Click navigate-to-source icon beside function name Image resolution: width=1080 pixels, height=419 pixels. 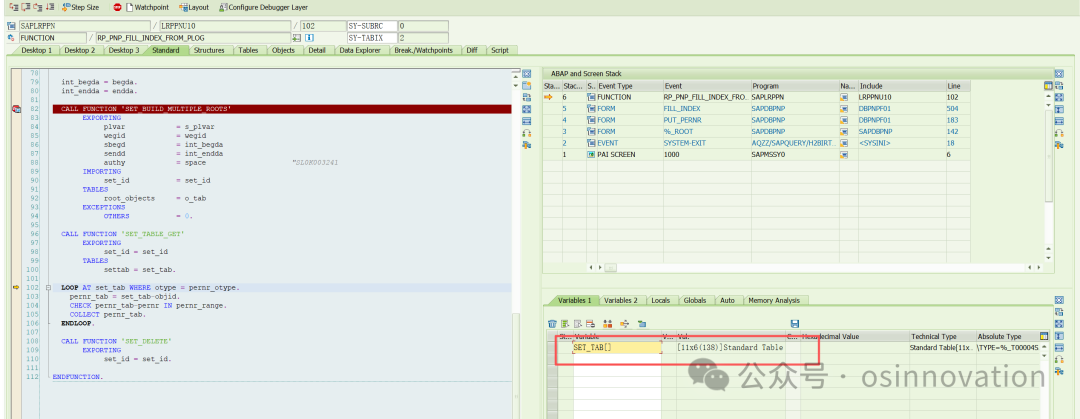click(297, 38)
